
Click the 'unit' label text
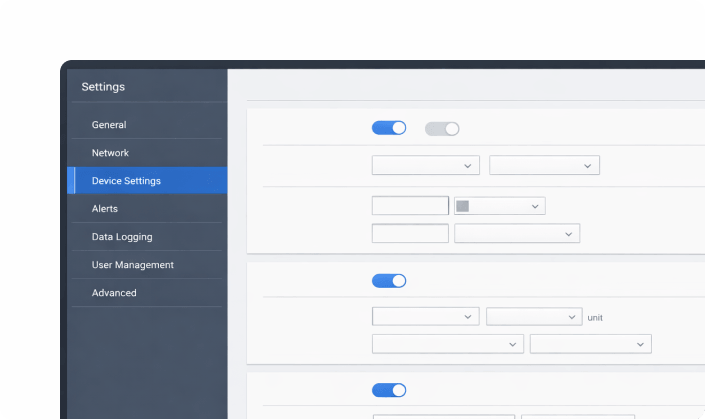pyautogui.click(x=595, y=318)
